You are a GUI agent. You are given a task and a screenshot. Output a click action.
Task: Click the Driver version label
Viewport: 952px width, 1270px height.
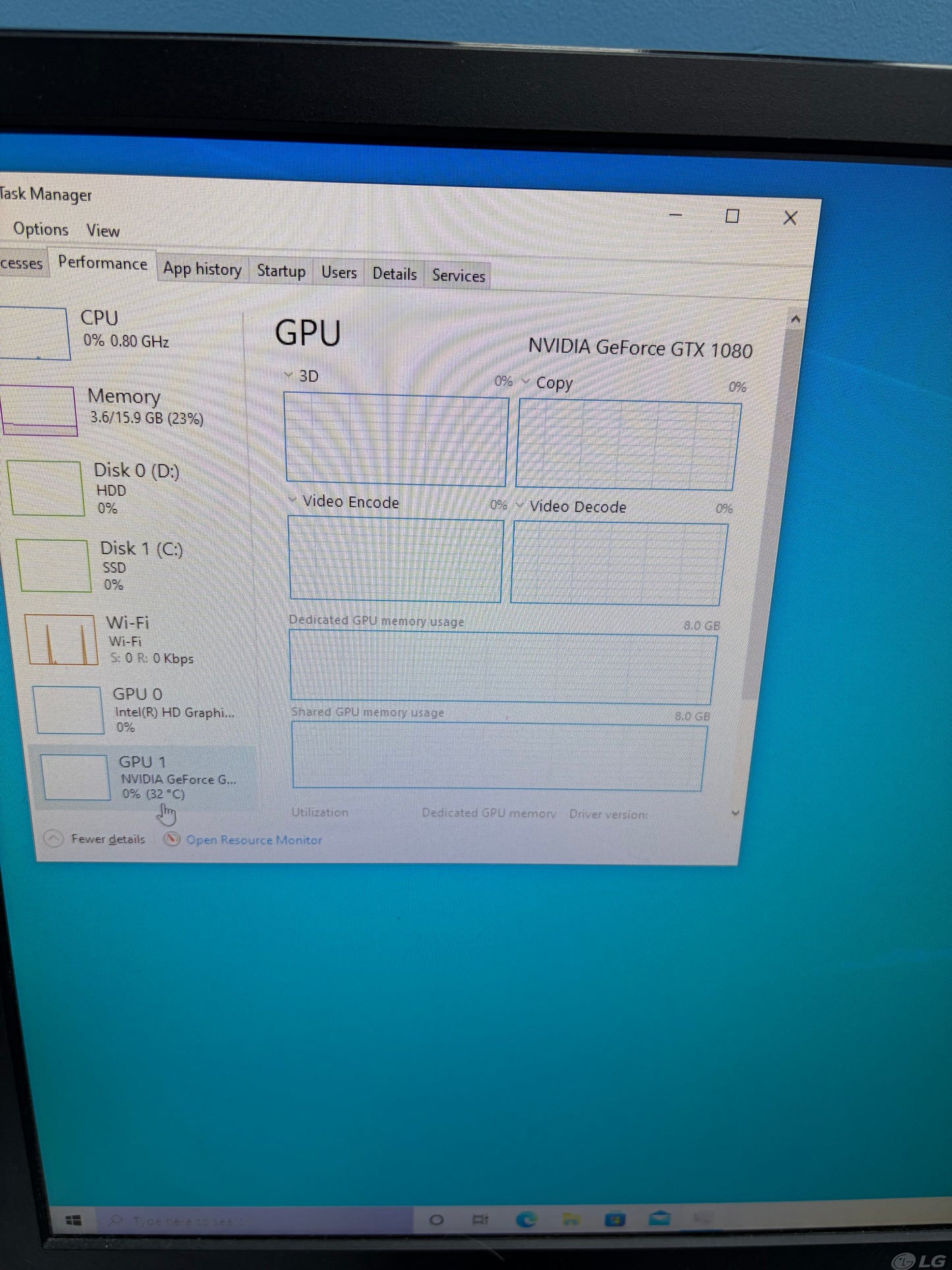609,815
